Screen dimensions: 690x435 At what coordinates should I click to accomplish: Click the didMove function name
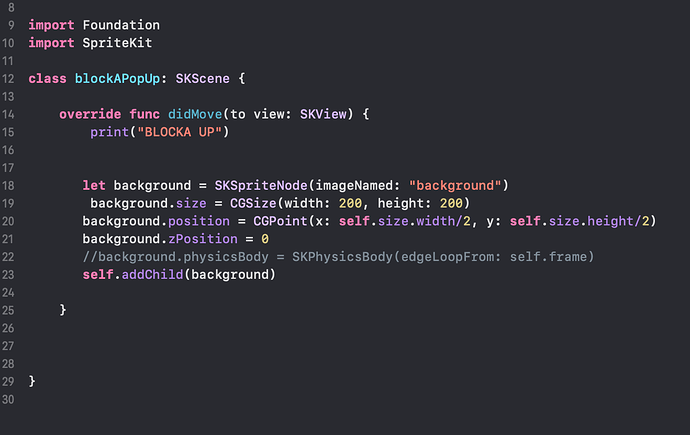pos(195,114)
